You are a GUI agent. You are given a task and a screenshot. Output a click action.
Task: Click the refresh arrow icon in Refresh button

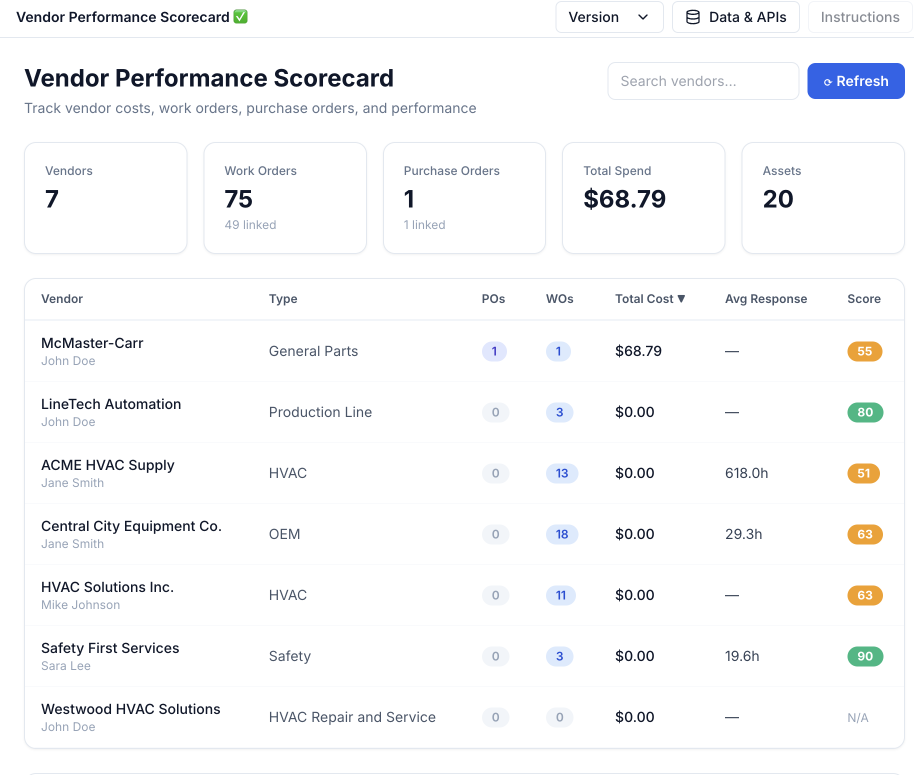click(827, 82)
